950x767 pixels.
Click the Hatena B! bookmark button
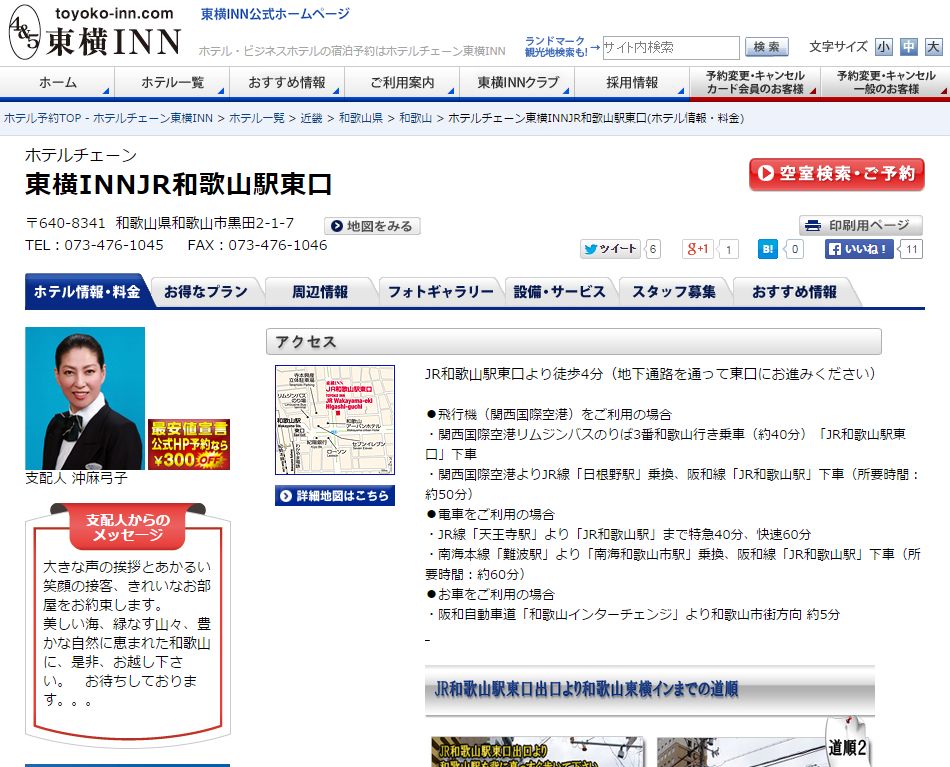768,249
